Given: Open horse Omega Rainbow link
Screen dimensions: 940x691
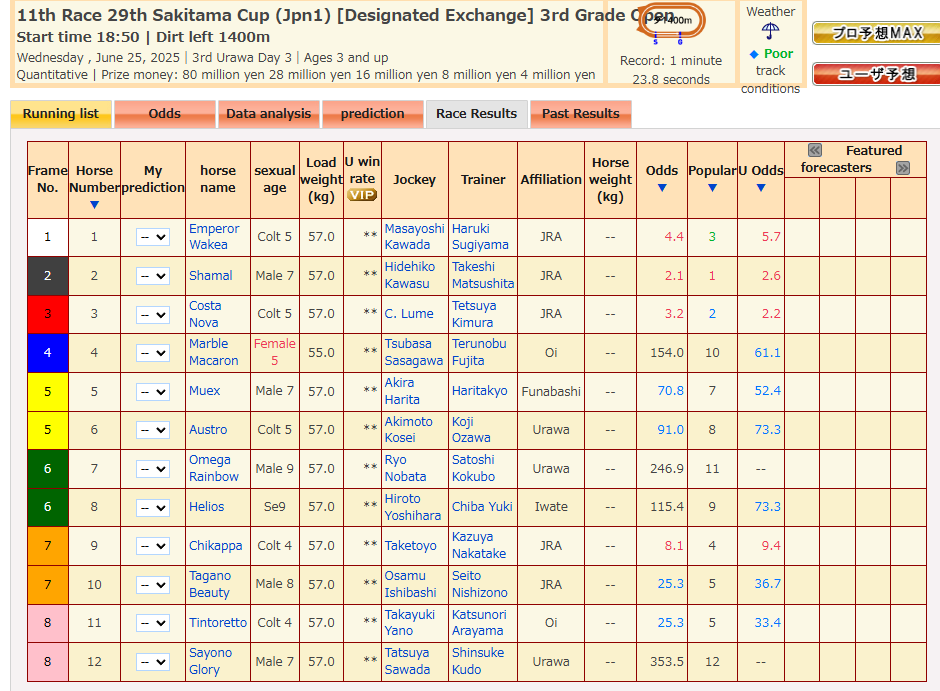Looking at the screenshot, I should coord(213,468).
